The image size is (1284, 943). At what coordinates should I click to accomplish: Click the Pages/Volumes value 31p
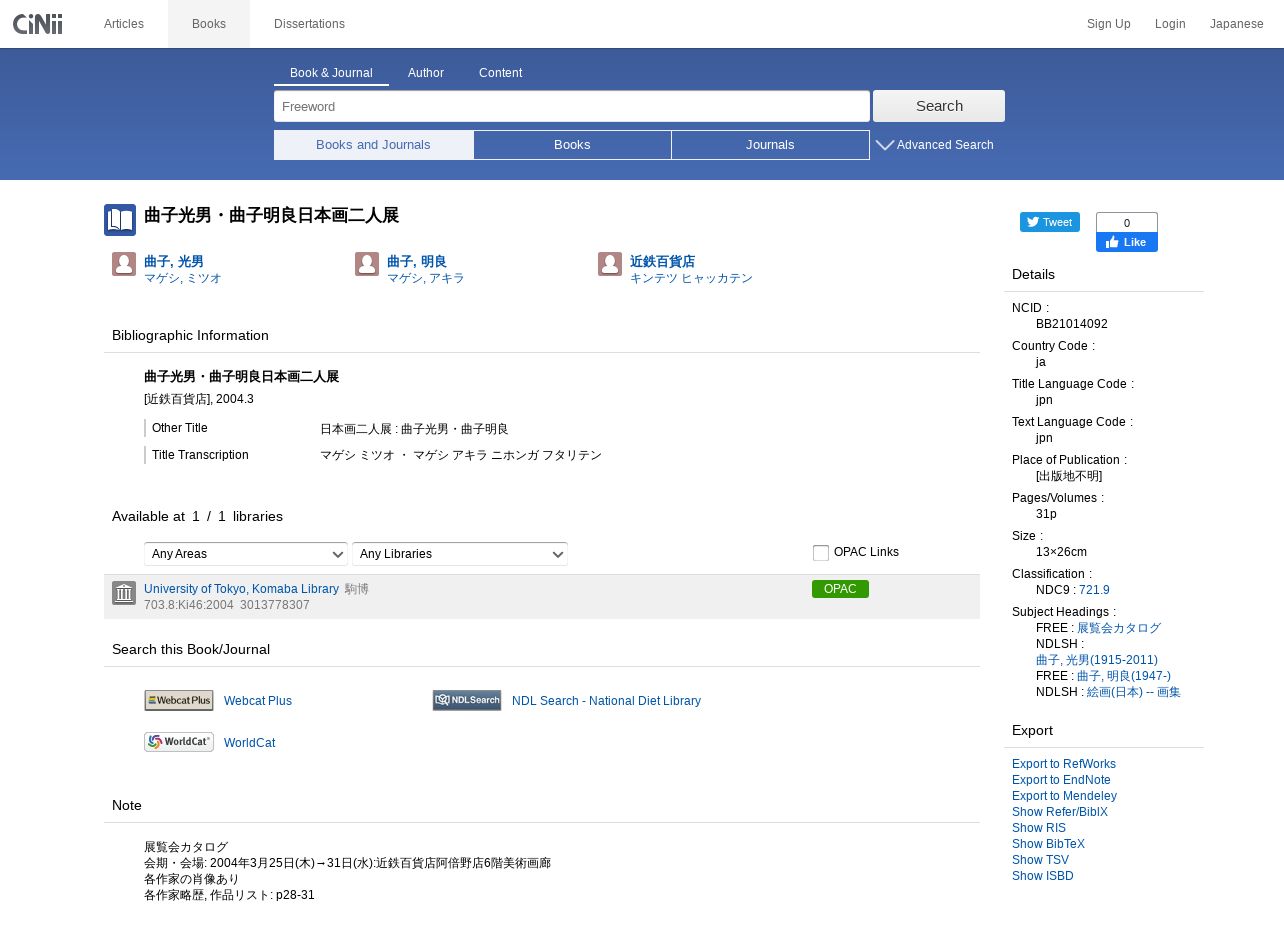pos(1046,514)
